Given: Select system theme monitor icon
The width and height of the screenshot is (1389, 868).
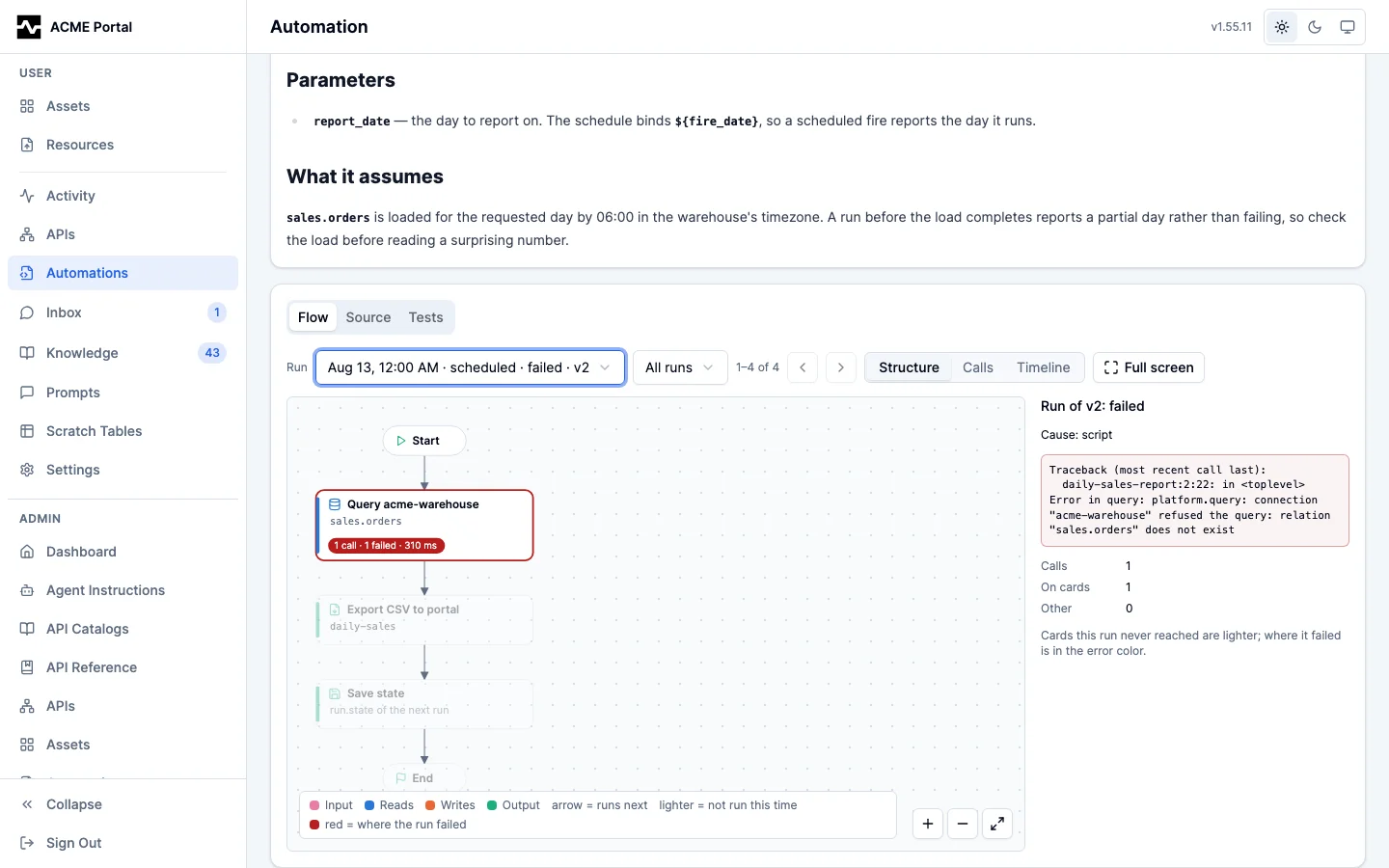Looking at the screenshot, I should click(x=1348, y=27).
